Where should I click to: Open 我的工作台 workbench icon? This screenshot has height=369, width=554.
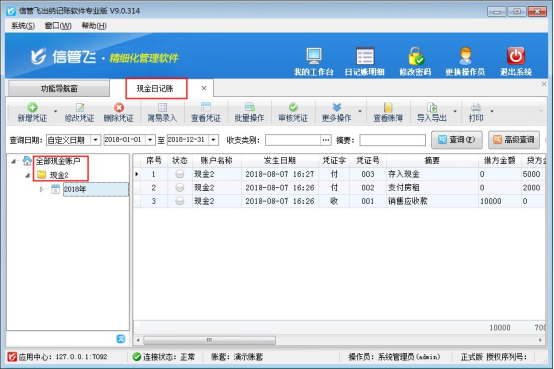[314, 55]
